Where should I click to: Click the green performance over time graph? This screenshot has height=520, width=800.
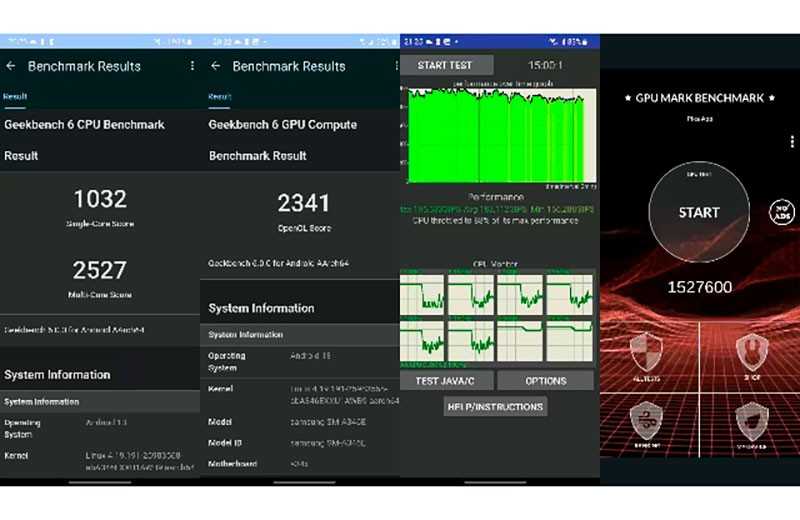502,135
